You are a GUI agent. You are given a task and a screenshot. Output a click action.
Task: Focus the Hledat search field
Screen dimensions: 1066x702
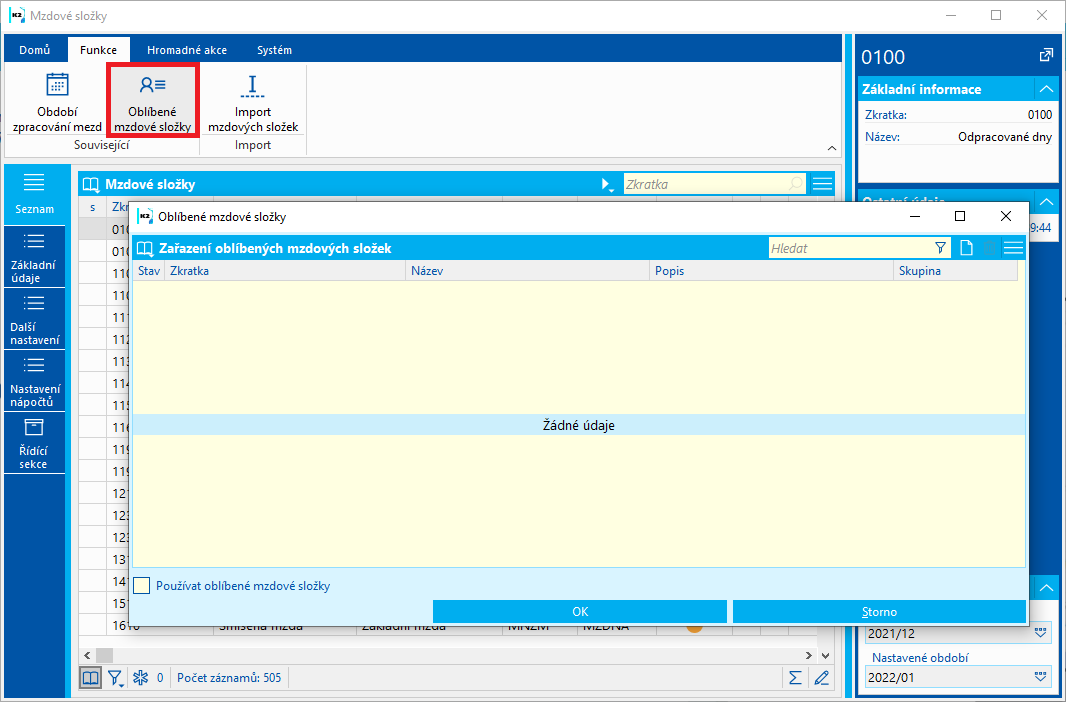pyautogui.click(x=850, y=248)
